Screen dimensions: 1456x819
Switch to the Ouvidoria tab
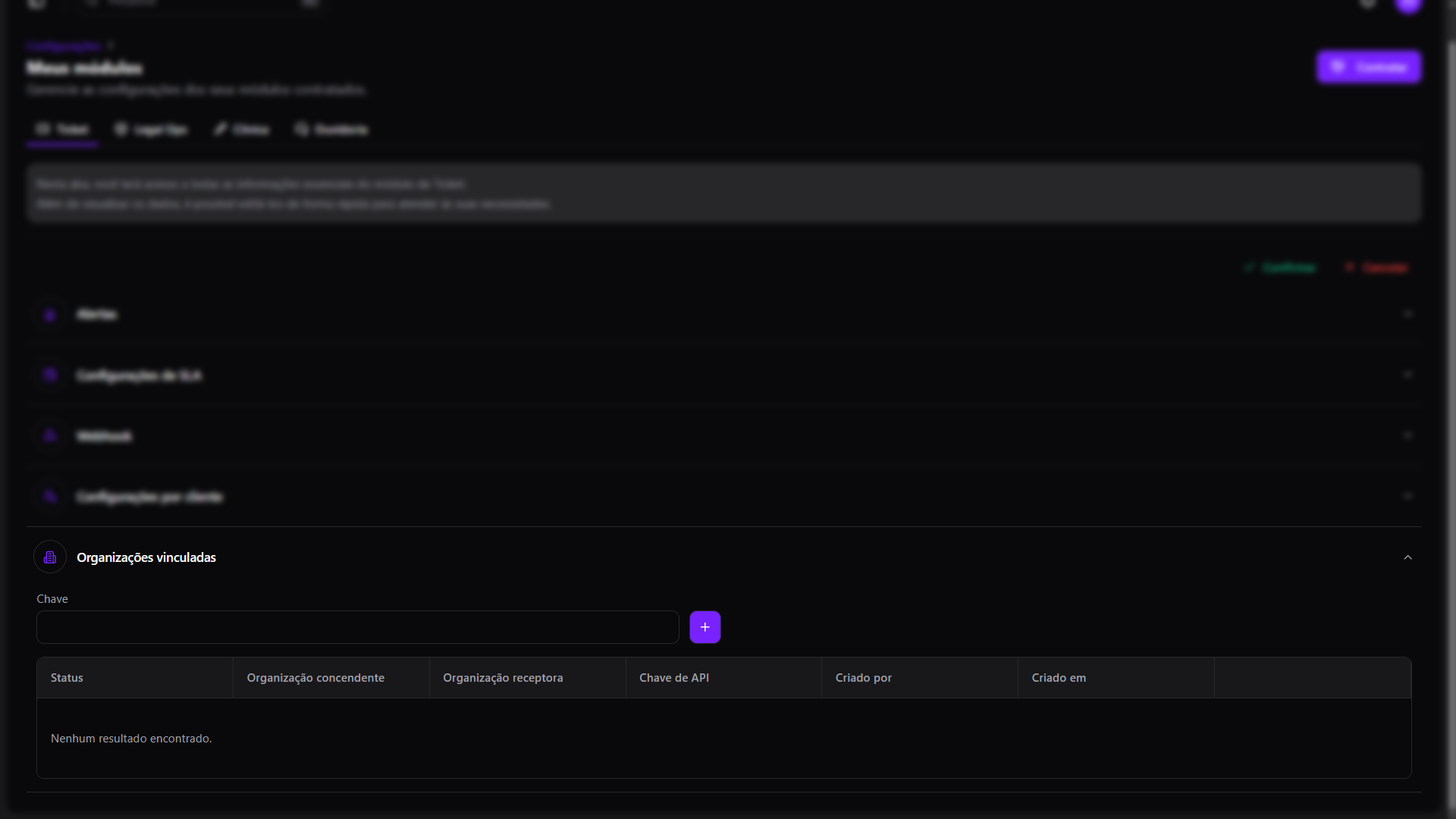coord(331,130)
